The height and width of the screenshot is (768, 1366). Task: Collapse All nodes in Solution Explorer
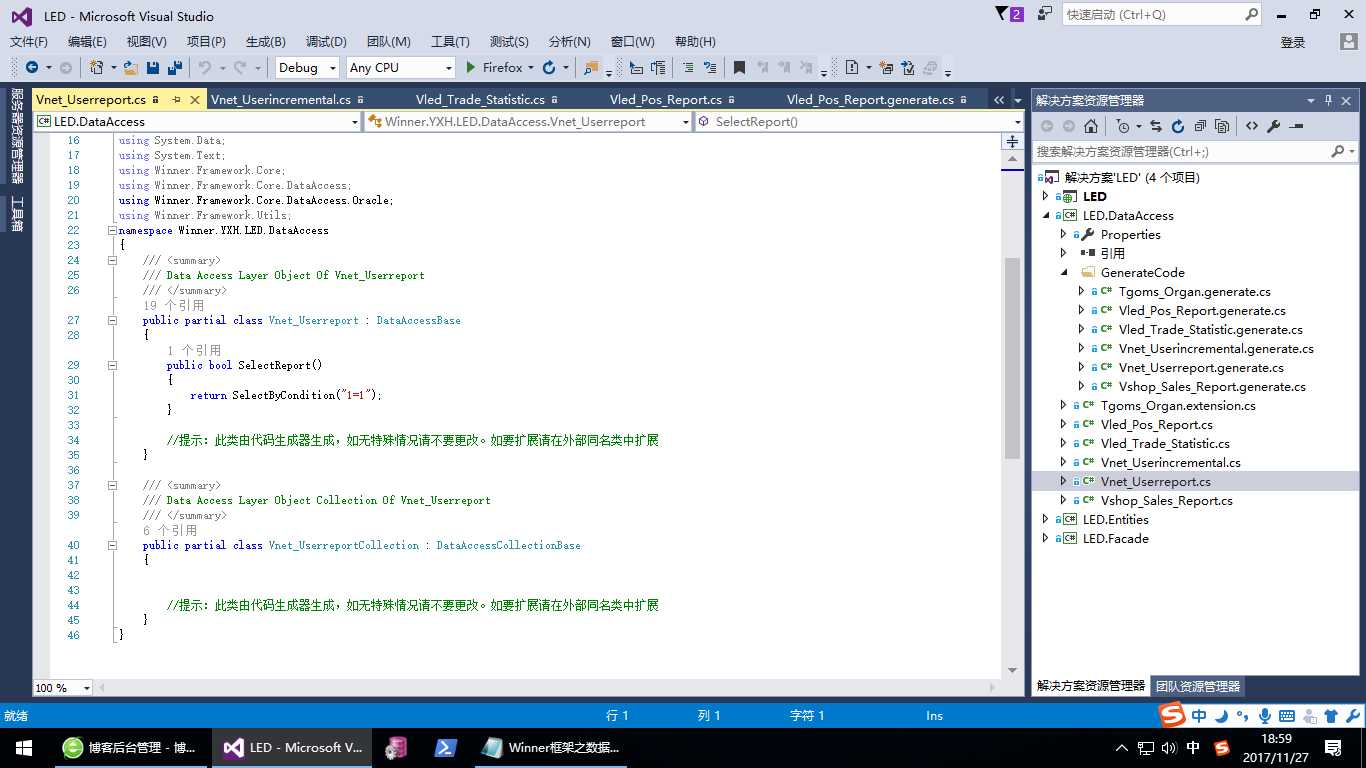(1200, 126)
